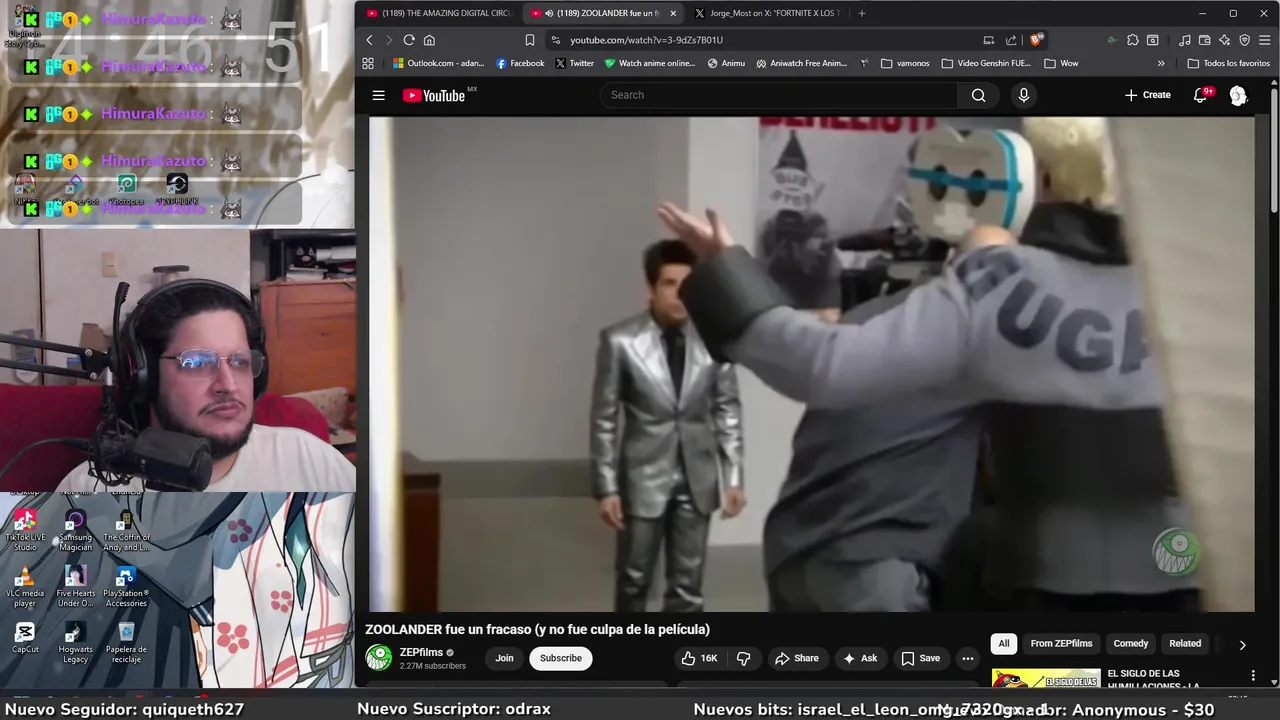Like the video with 16K thumbs up
The width and height of the screenshot is (1280, 720).
(700, 658)
